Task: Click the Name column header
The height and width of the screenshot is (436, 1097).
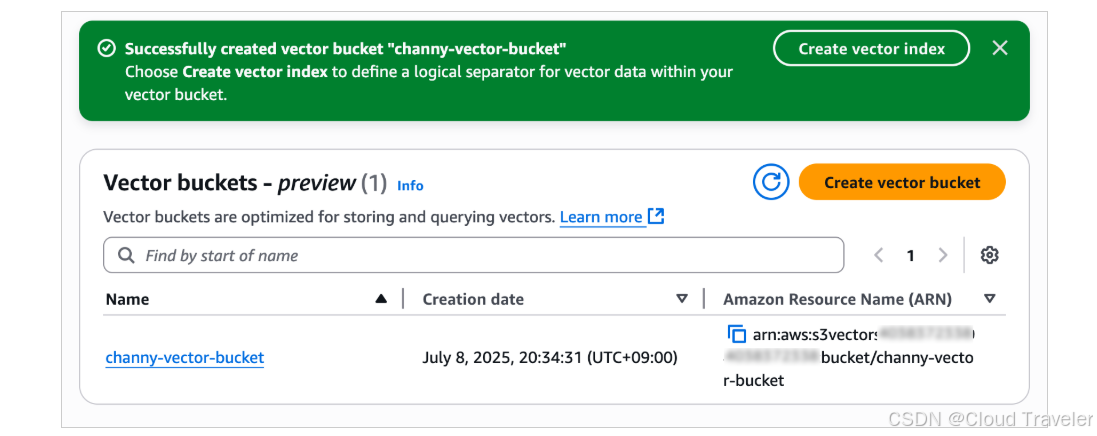Action: coord(127,300)
